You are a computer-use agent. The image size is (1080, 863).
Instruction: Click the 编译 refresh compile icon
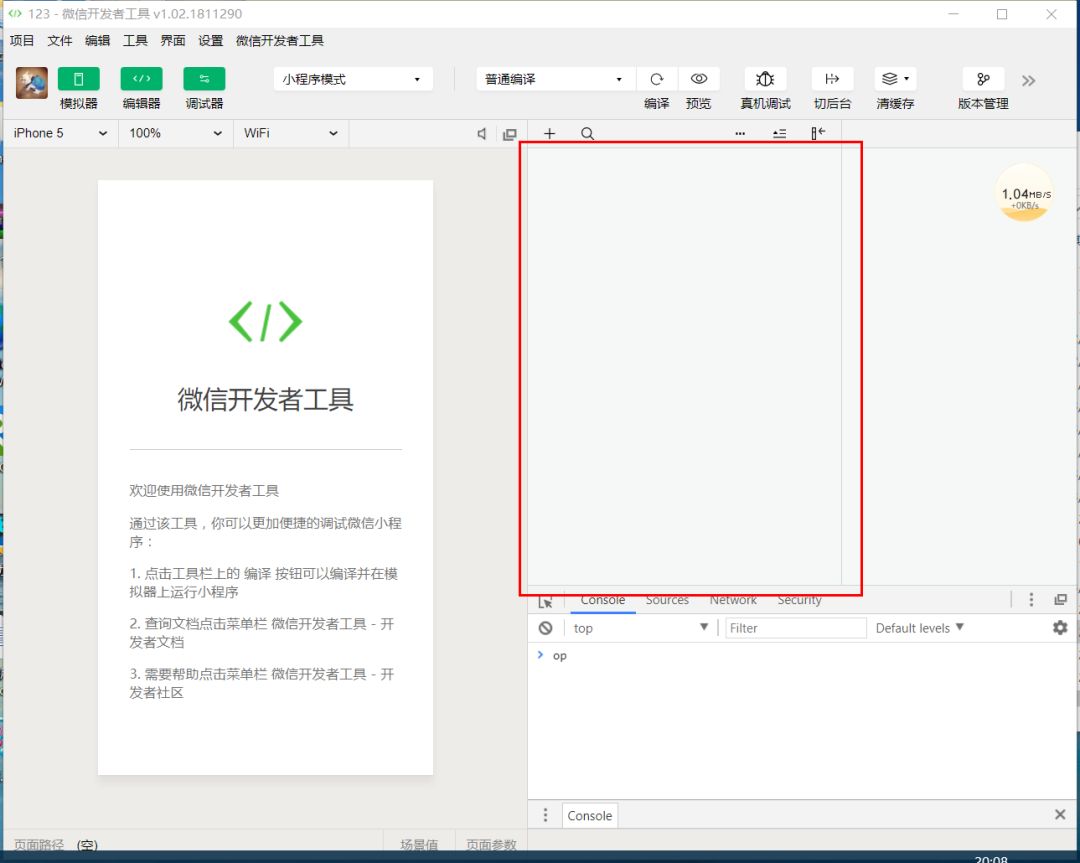point(656,79)
